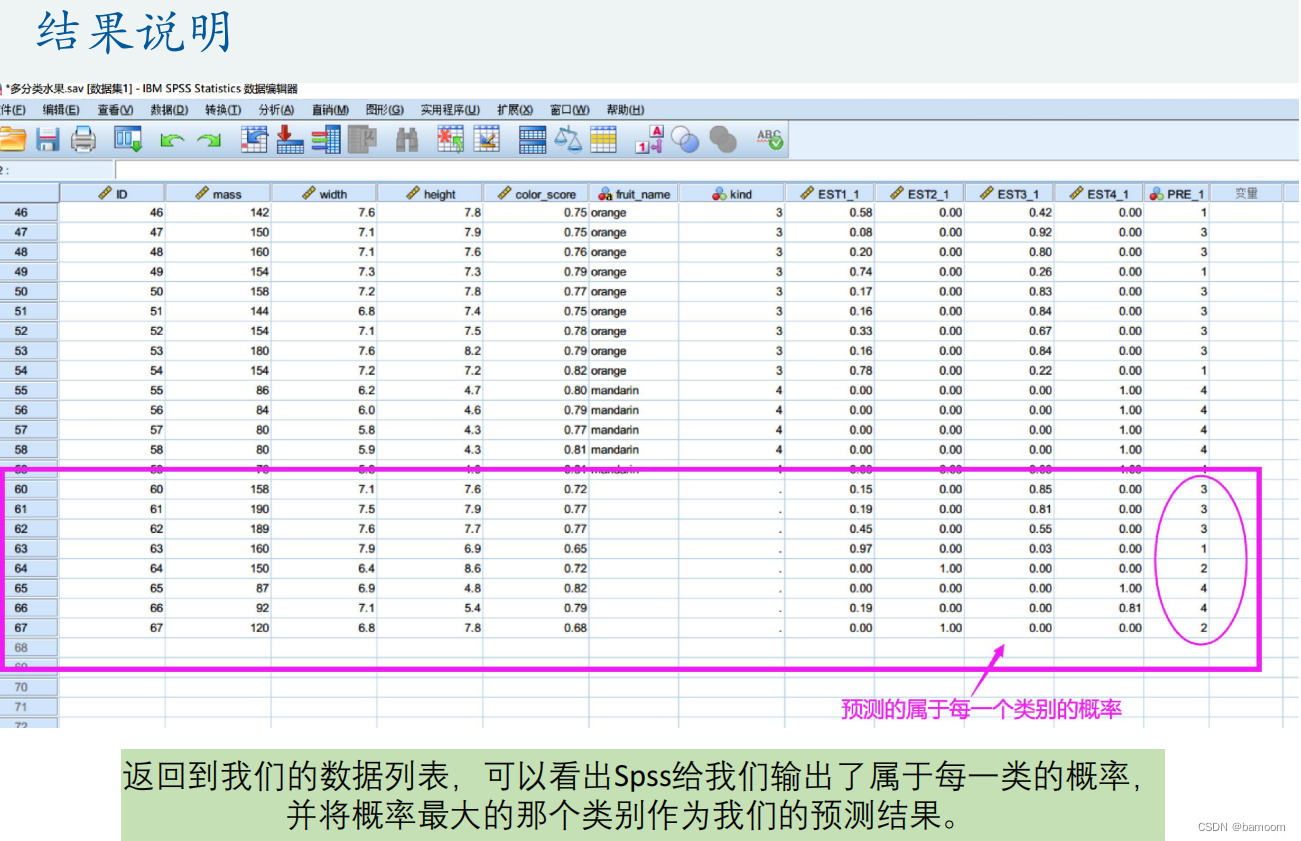
Task: Select row header 55
Action: click(29, 391)
